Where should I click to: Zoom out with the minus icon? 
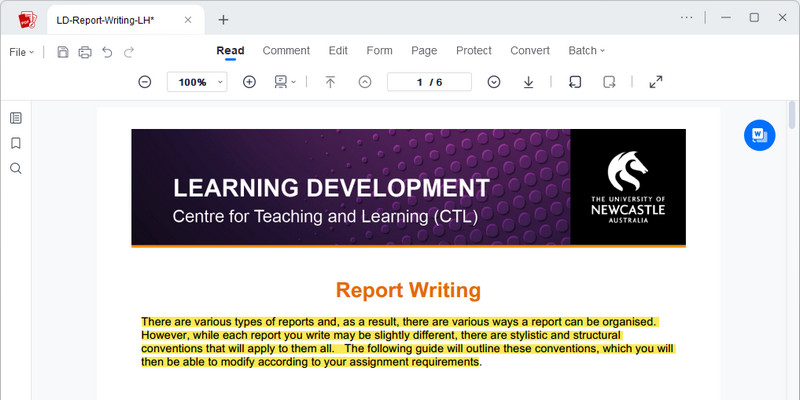pyautogui.click(x=145, y=82)
